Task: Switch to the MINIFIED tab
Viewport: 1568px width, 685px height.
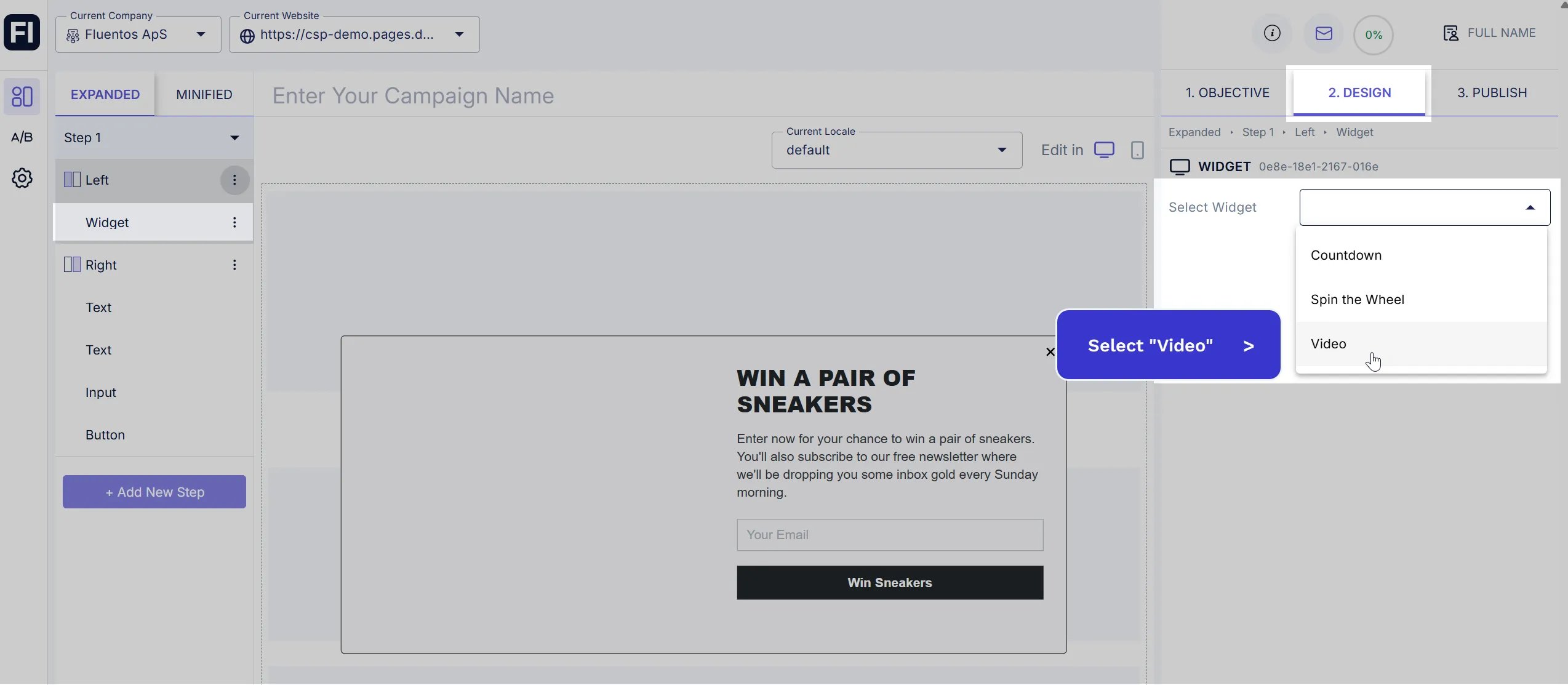Action: 204,95
